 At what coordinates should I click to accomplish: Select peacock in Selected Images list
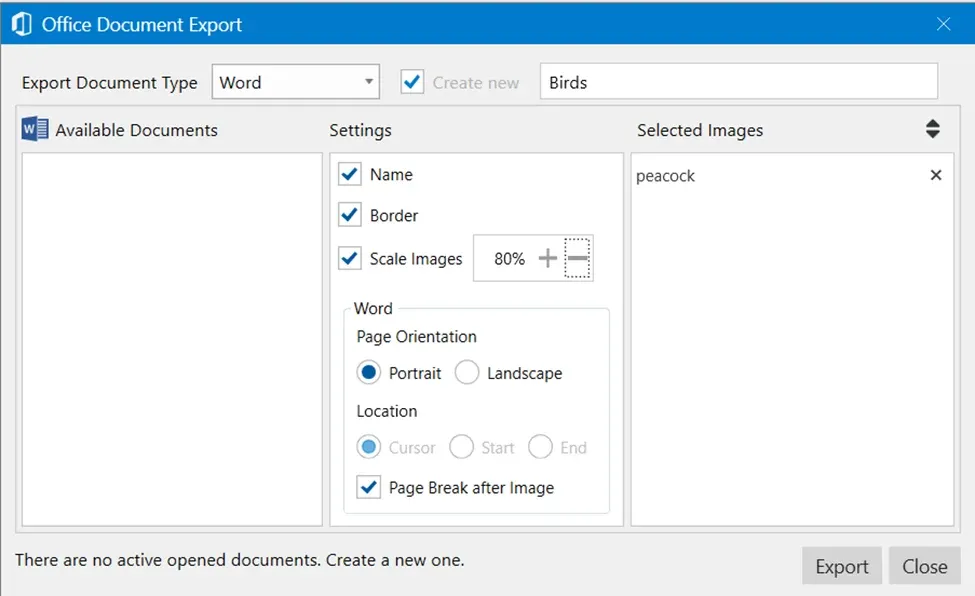coord(665,176)
